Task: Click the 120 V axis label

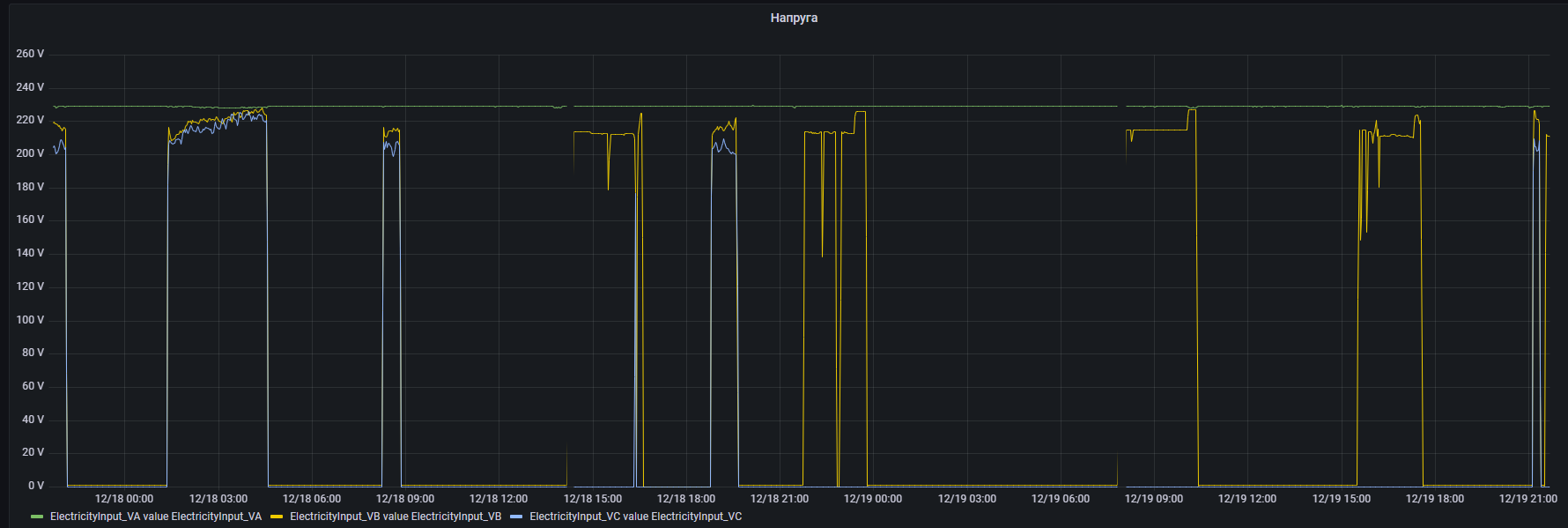Action: (x=30, y=286)
